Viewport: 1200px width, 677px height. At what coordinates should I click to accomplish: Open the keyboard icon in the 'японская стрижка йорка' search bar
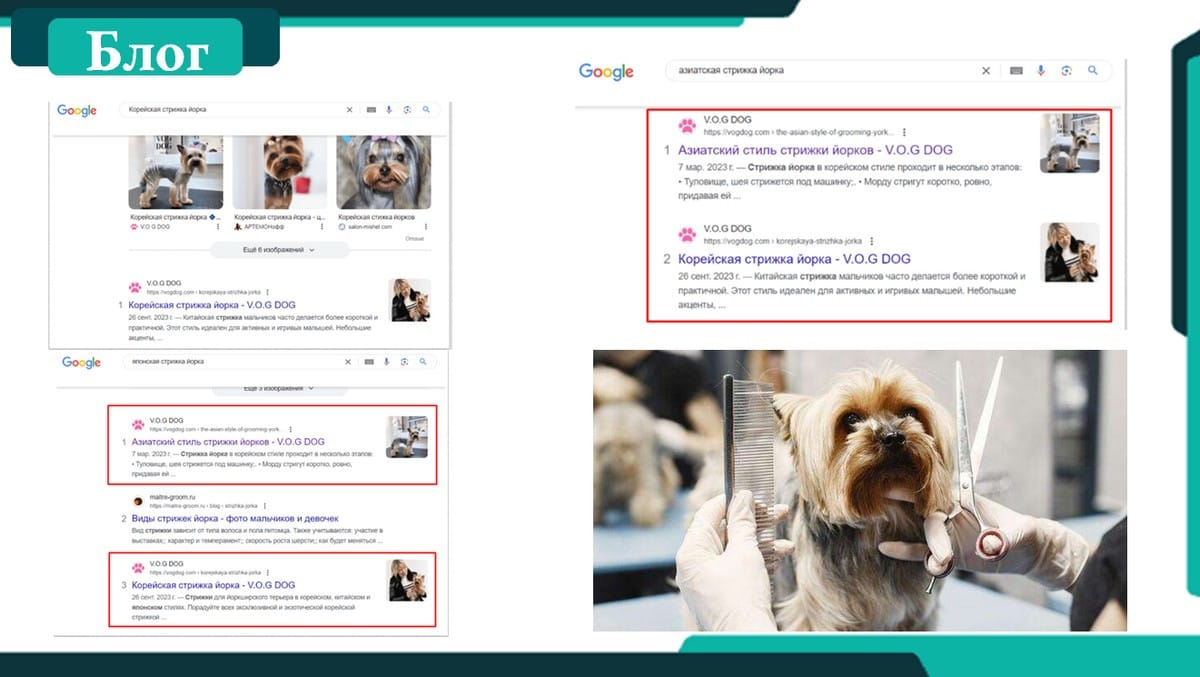(369, 362)
